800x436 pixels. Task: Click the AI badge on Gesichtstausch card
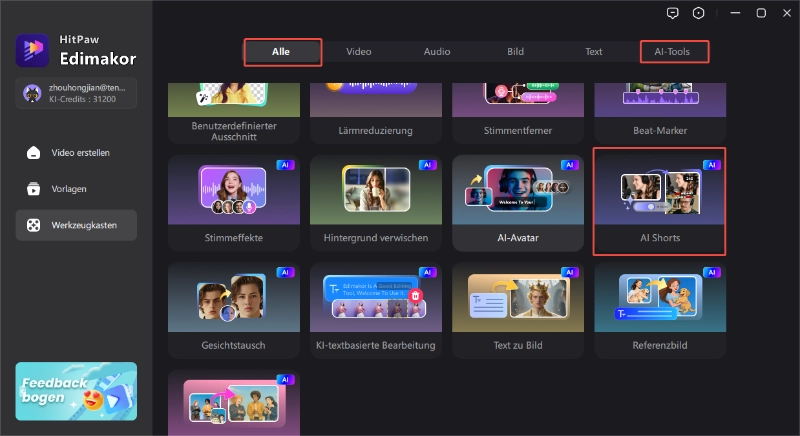(x=285, y=272)
